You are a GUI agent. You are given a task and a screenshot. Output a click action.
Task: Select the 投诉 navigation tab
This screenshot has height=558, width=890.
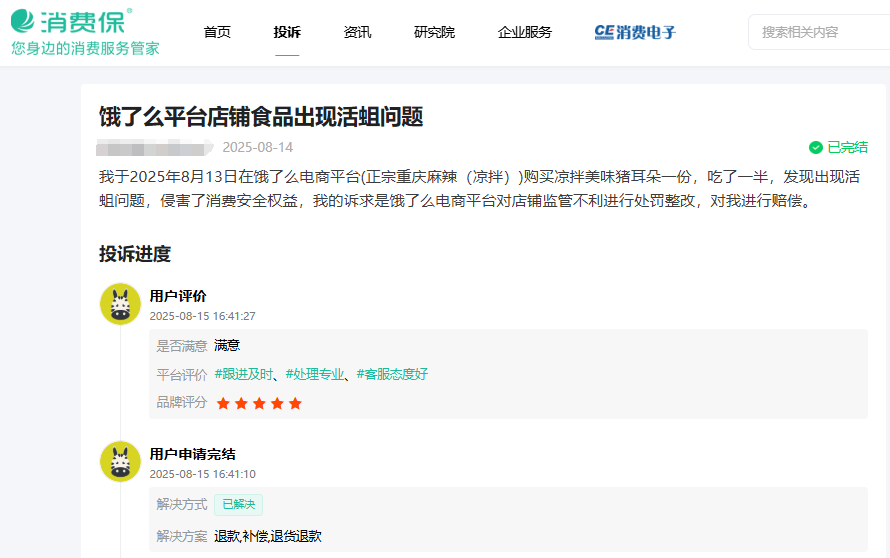[x=287, y=32]
